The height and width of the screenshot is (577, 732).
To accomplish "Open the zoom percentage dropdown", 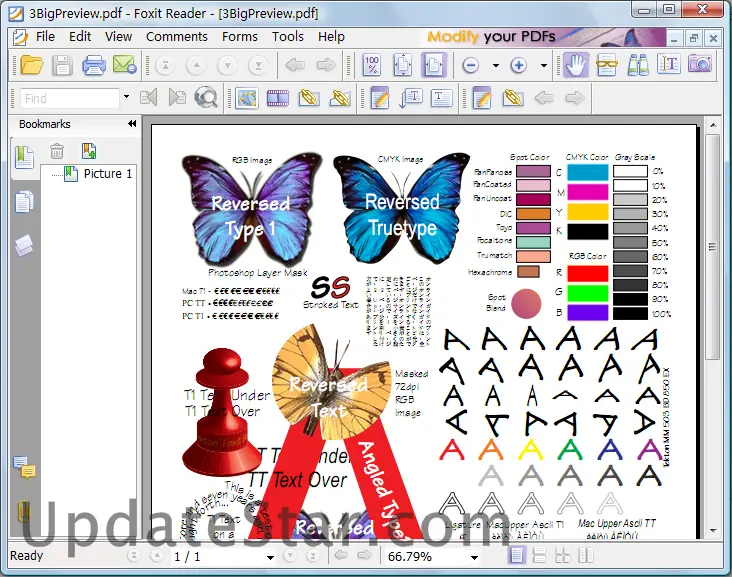I will (x=474, y=557).
